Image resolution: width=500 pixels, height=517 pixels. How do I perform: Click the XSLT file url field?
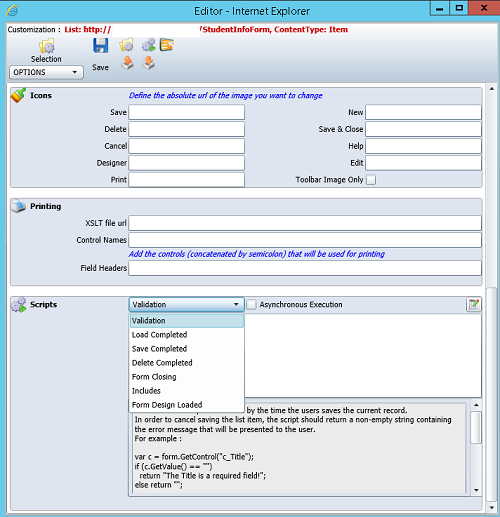coord(305,223)
